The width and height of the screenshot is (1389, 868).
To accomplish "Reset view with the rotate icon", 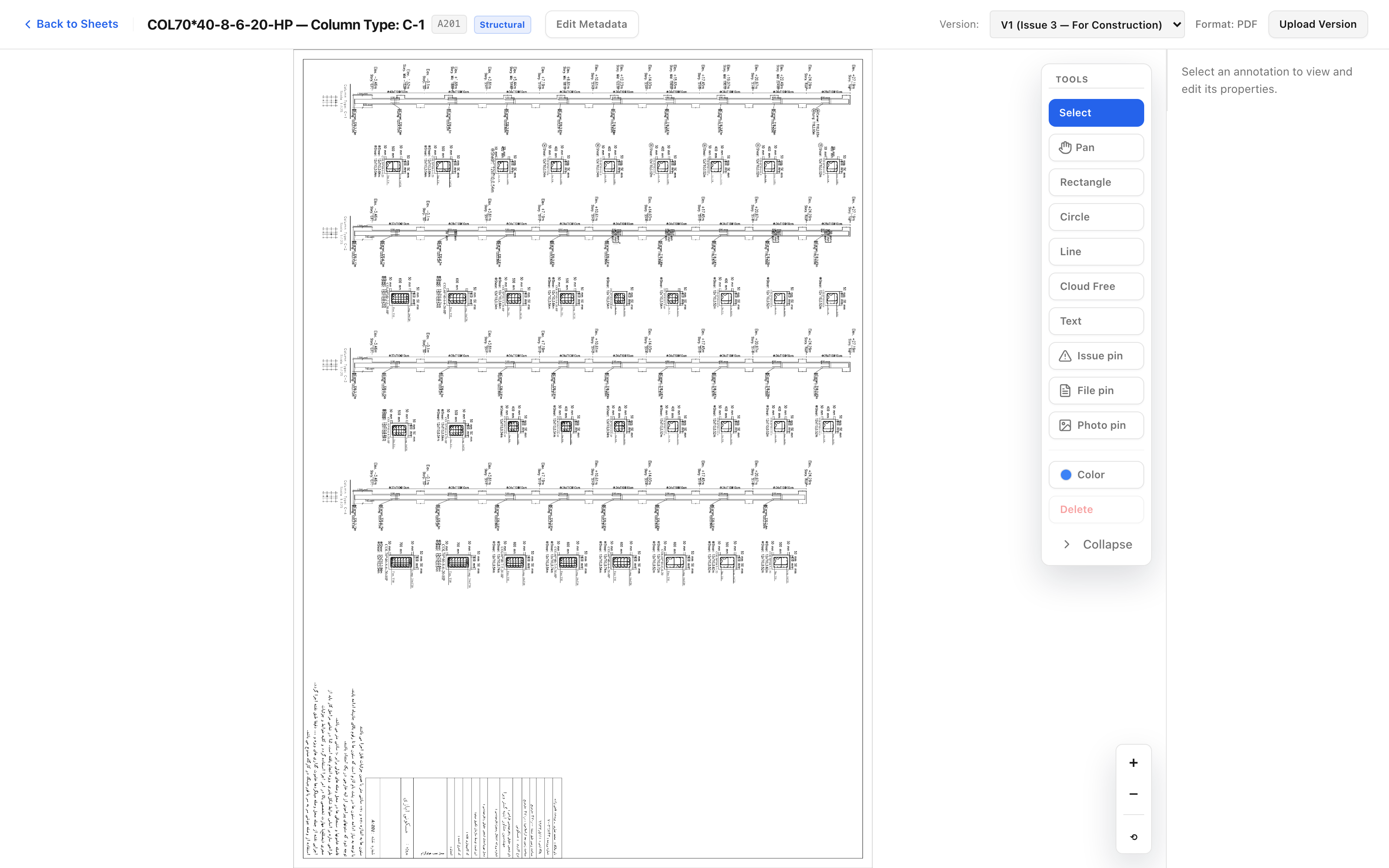I will [1133, 837].
